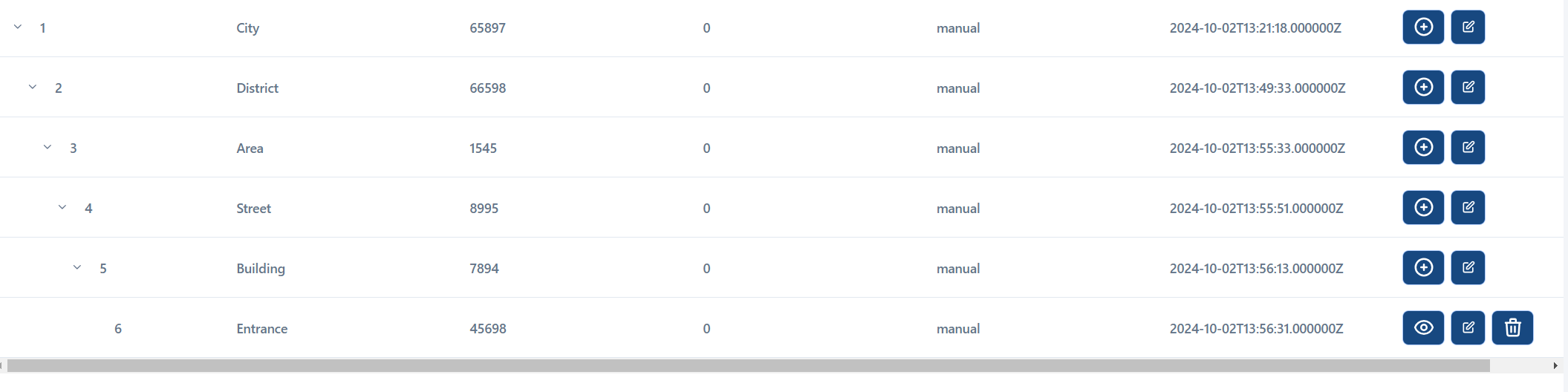Add a child under Street row
Viewport: 1568px width, 392px height.
click(1423, 208)
